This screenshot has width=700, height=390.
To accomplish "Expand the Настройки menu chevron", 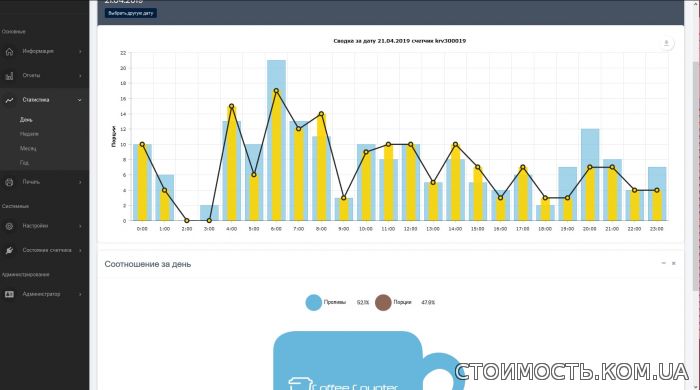I will tap(80, 226).
